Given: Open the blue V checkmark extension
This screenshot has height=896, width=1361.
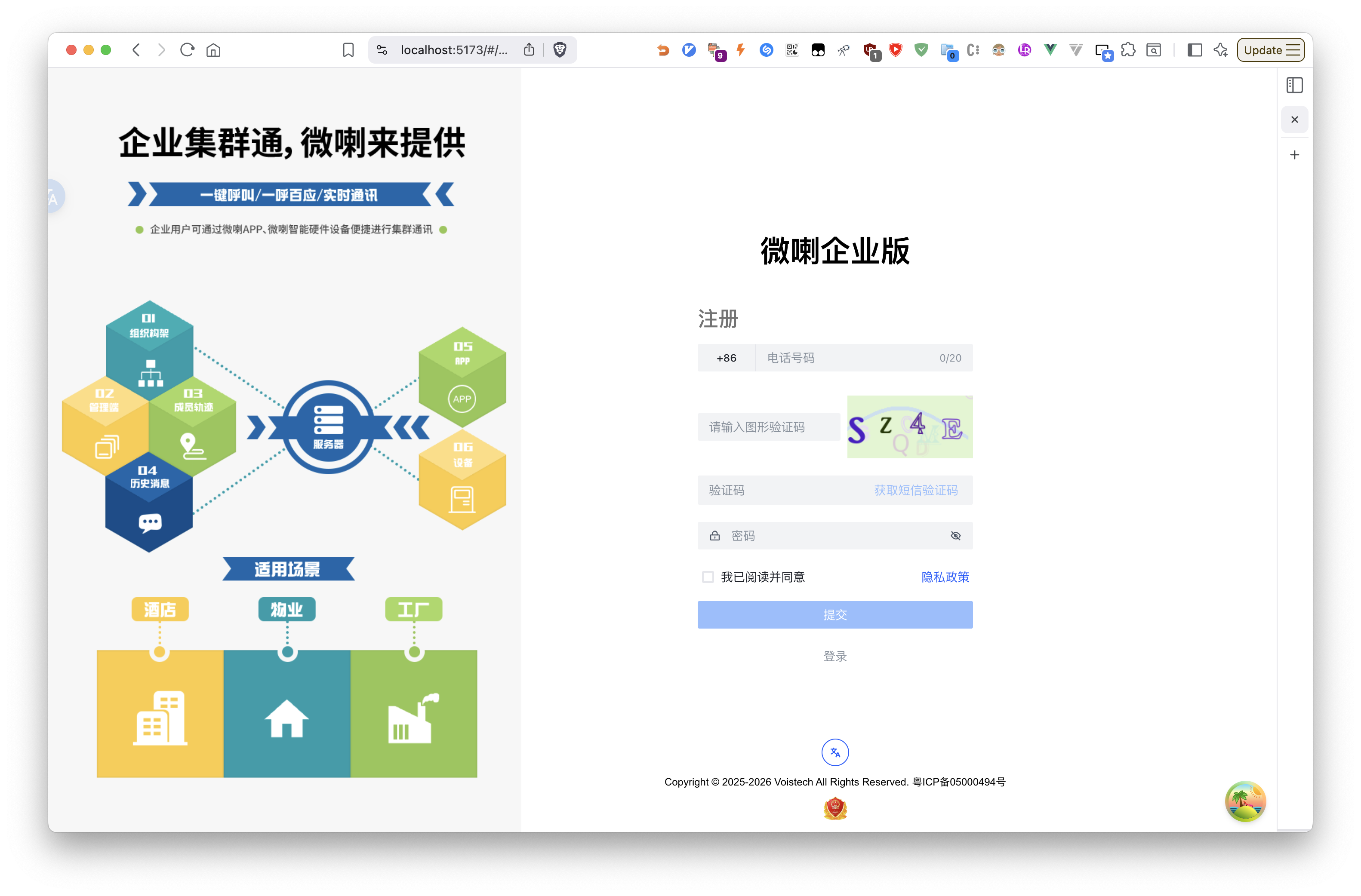Looking at the screenshot, I should (x=689, y=50).
